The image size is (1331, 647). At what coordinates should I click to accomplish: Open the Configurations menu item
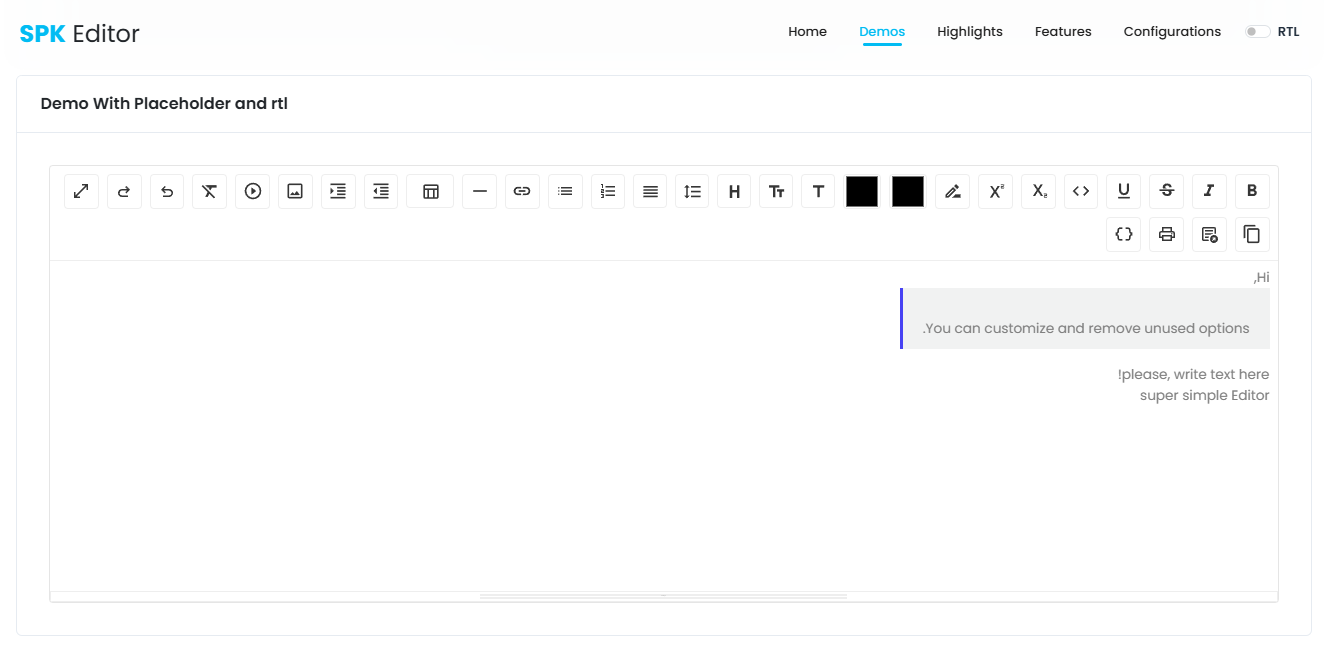[x=1172, y=31]
